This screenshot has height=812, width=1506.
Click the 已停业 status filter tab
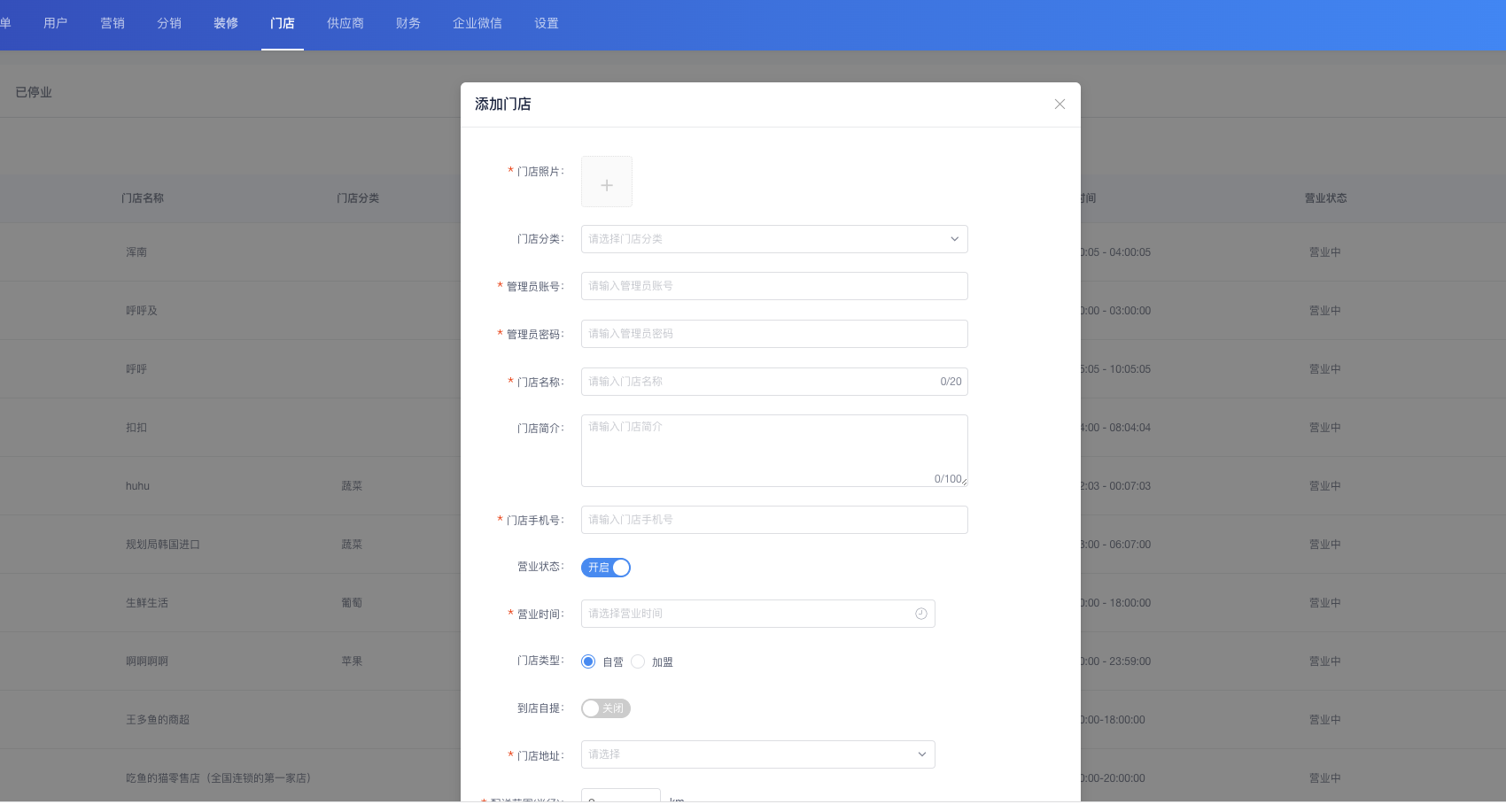point(34,92)
